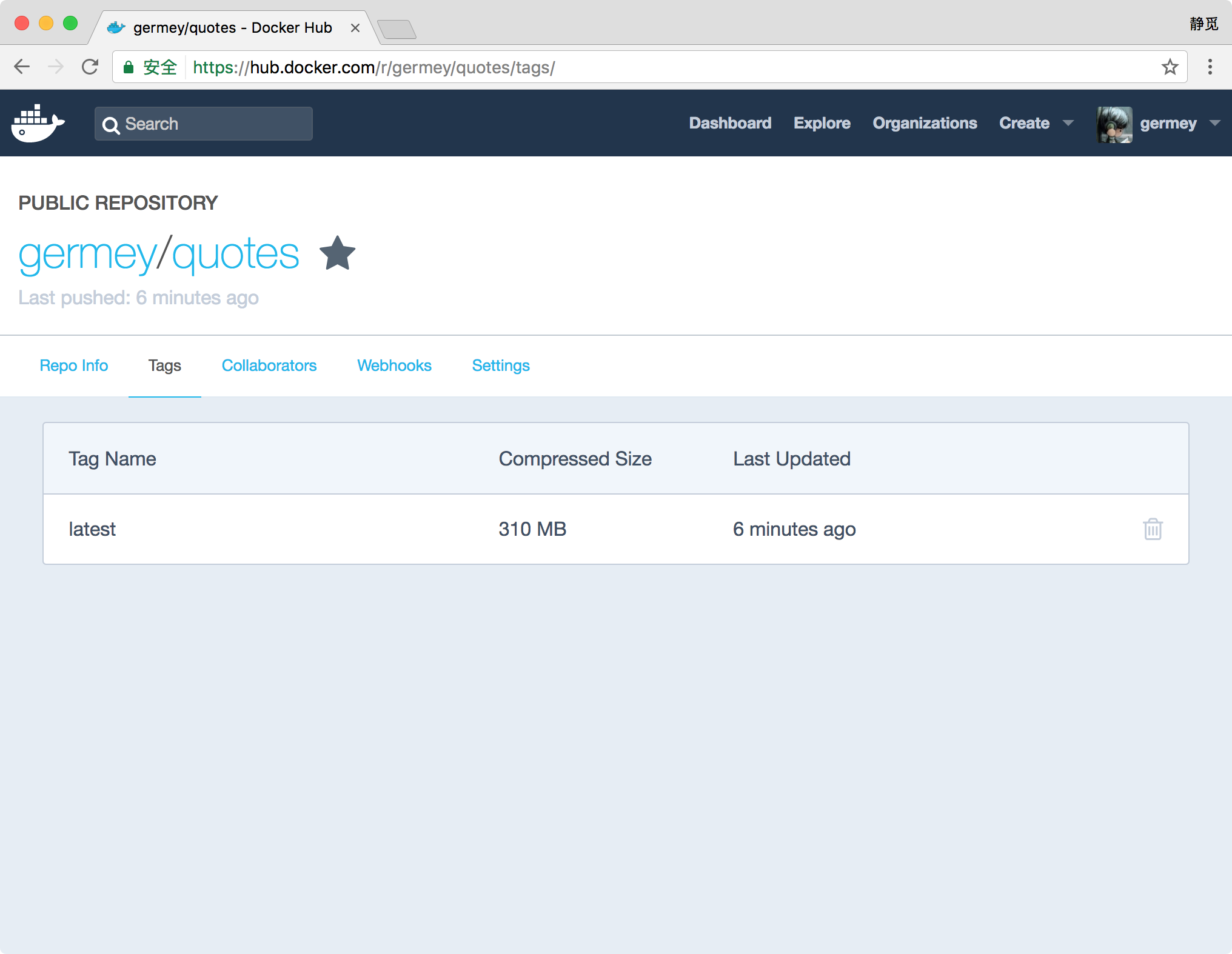1232x954 pixels.
Task: Open the Organizations page
Action: [x=925, y=123]
